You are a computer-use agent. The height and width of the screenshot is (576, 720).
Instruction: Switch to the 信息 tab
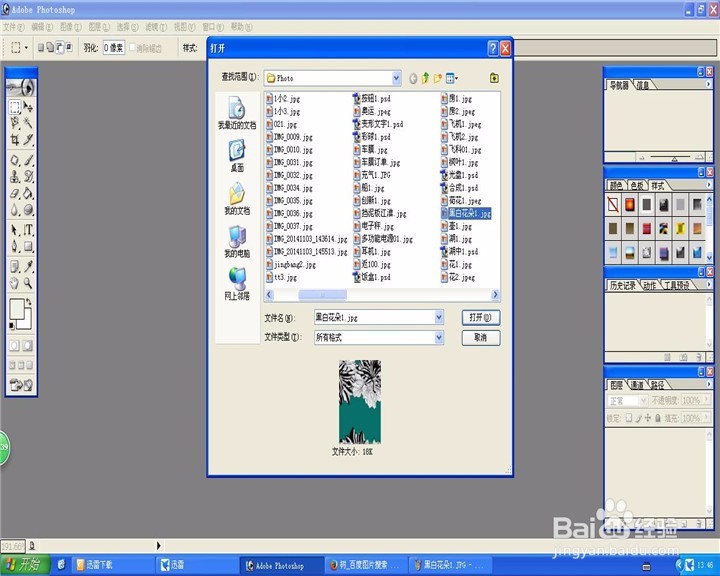click(x=643, y=85)
